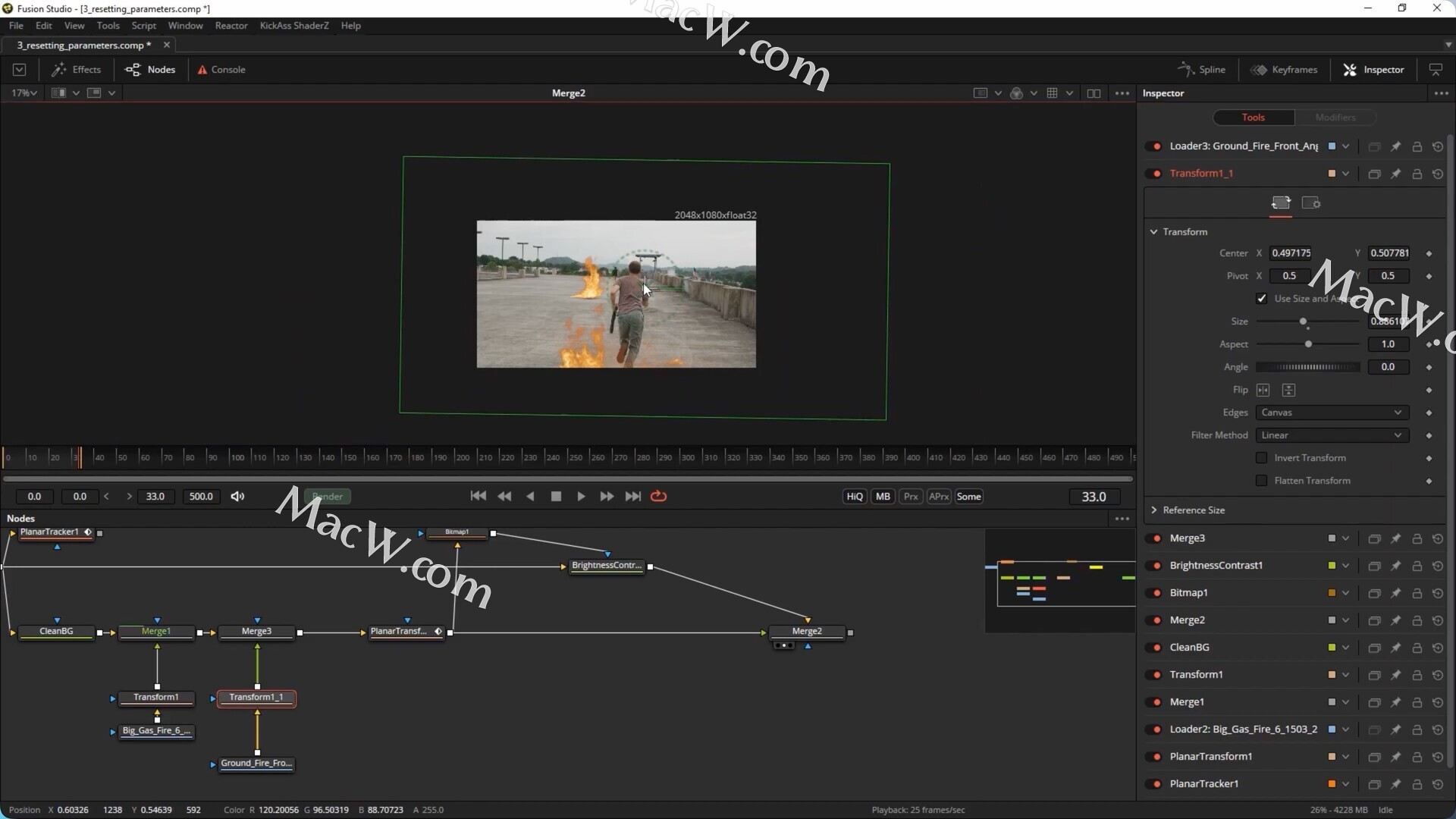1456x819 pixels.
Task: Click the Size slider handle
Action: click(x=1303, y=322)
